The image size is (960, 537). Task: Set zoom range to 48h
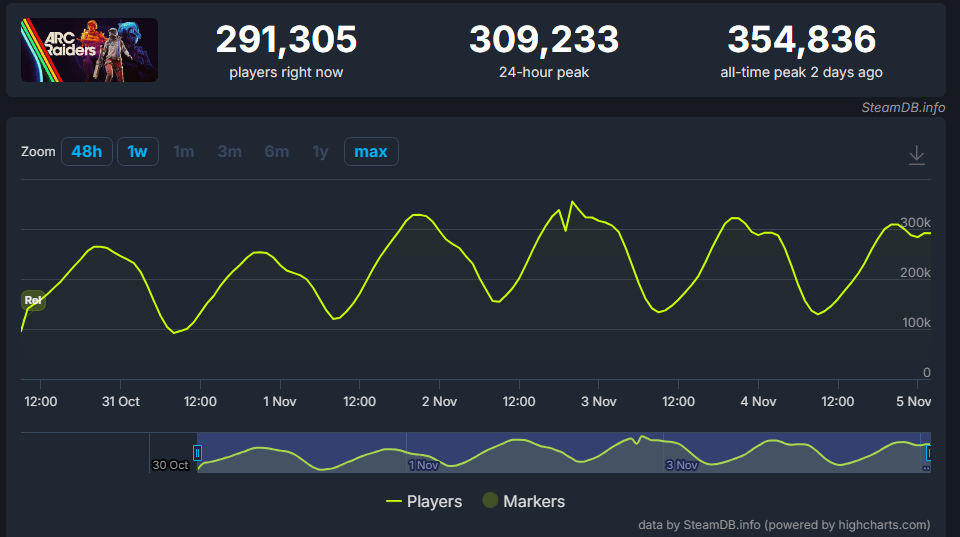pyautogui.click(x=86, y=152)
